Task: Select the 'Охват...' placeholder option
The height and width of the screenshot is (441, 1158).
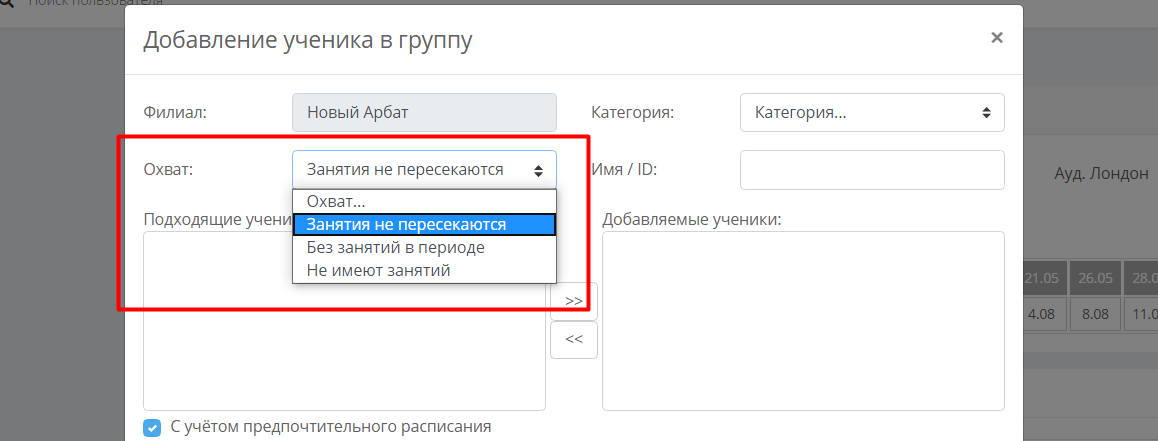Action: [x=425, y=201]
